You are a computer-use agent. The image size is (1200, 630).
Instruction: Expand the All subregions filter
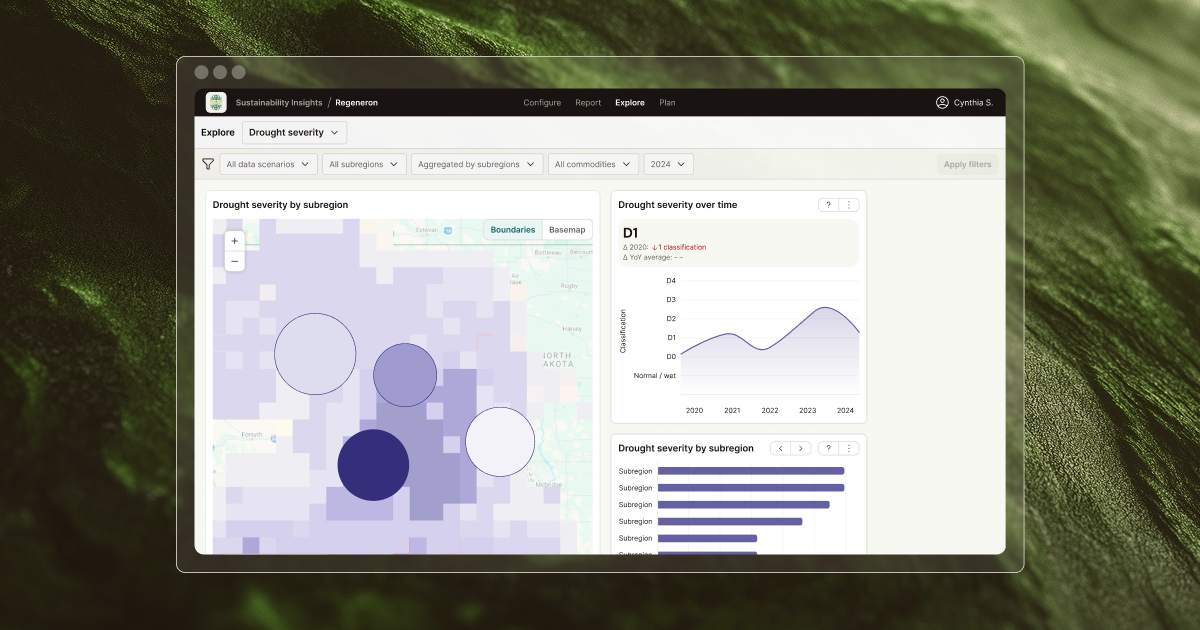coord(364,163)
